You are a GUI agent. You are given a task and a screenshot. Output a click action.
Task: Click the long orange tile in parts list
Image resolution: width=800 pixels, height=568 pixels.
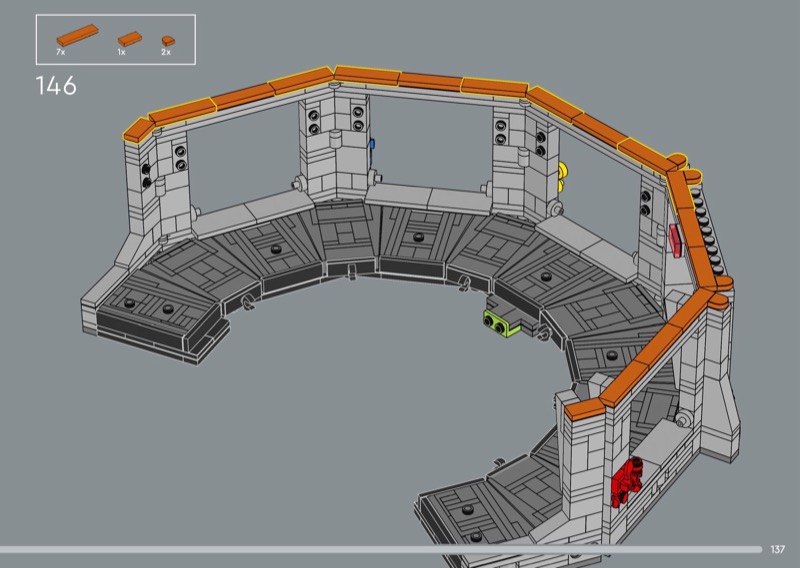click(x=77, y=35)
